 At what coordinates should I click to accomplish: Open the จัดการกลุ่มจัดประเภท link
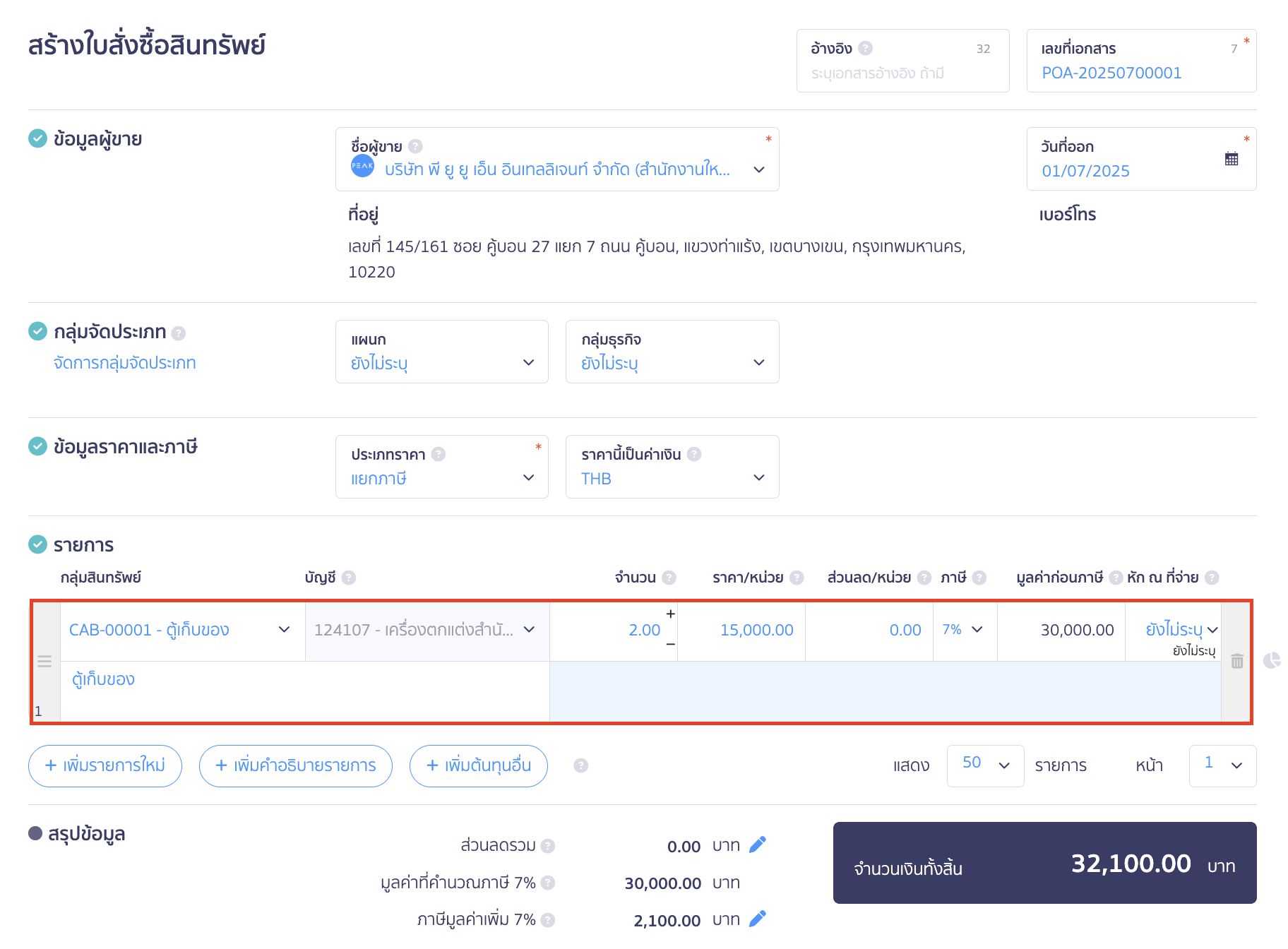125,363
